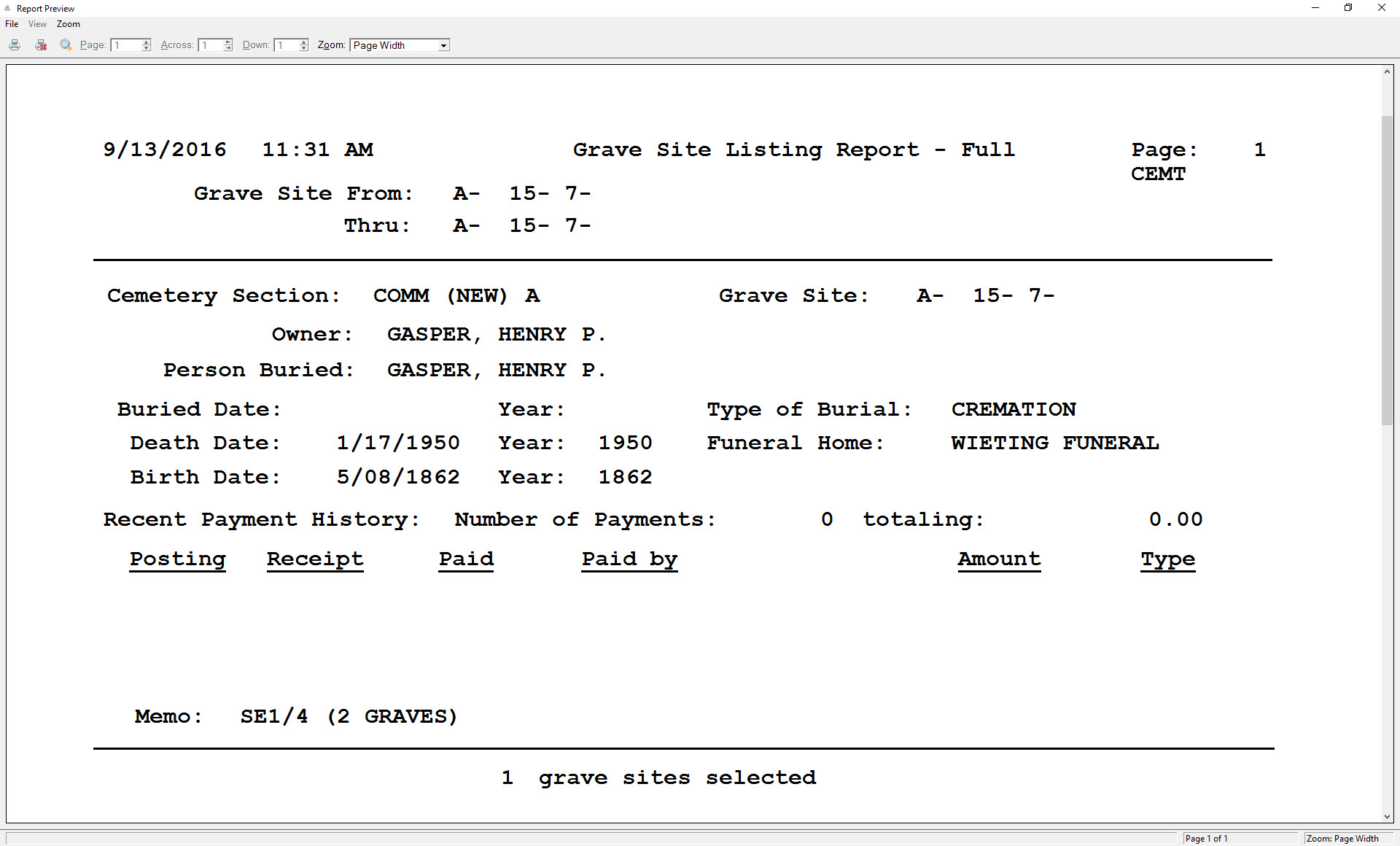The image size is (1400, 846).
Task: Click 'Zoom: Page Width' in status bar
Action: click(1342, 839)
